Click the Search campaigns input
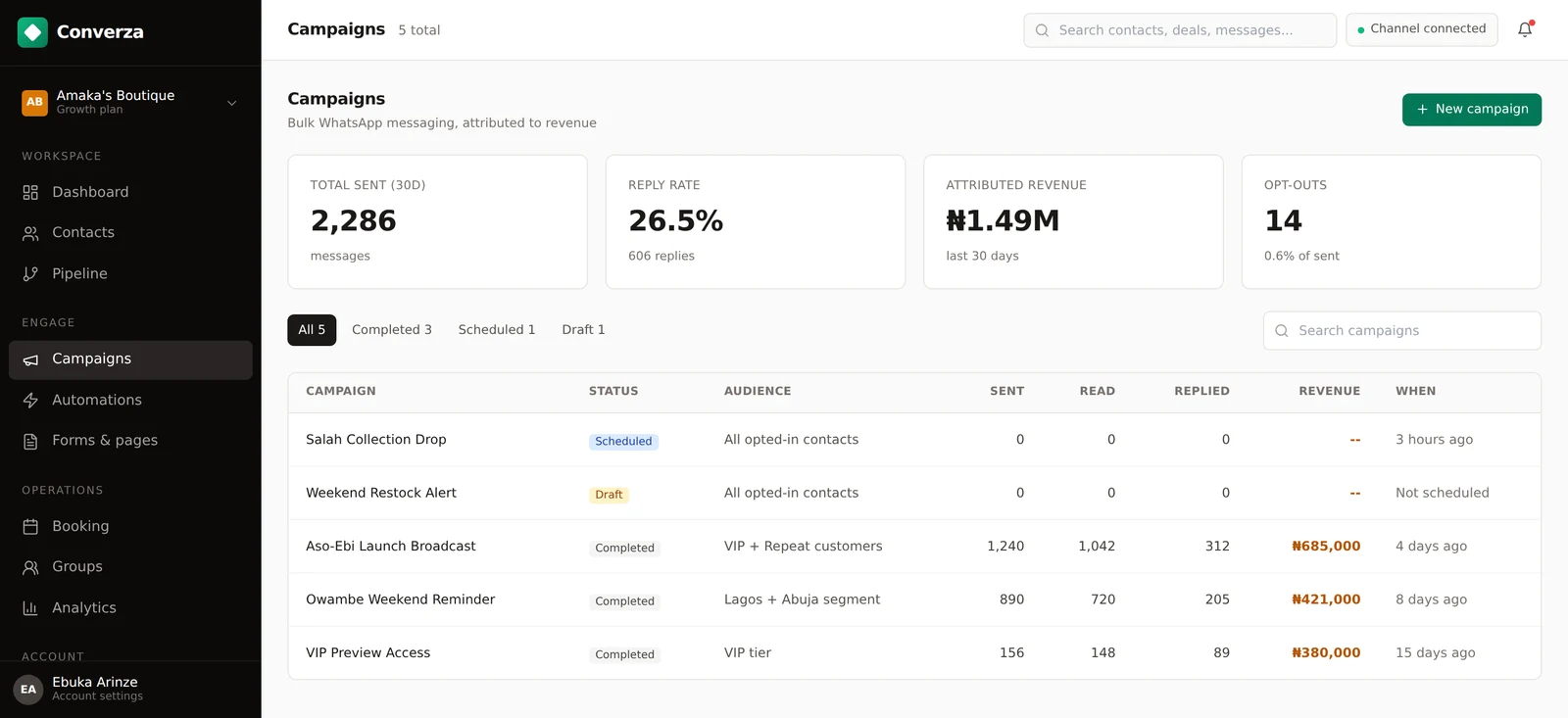Screen dimensions: 1568x718 coord(1401,331)
